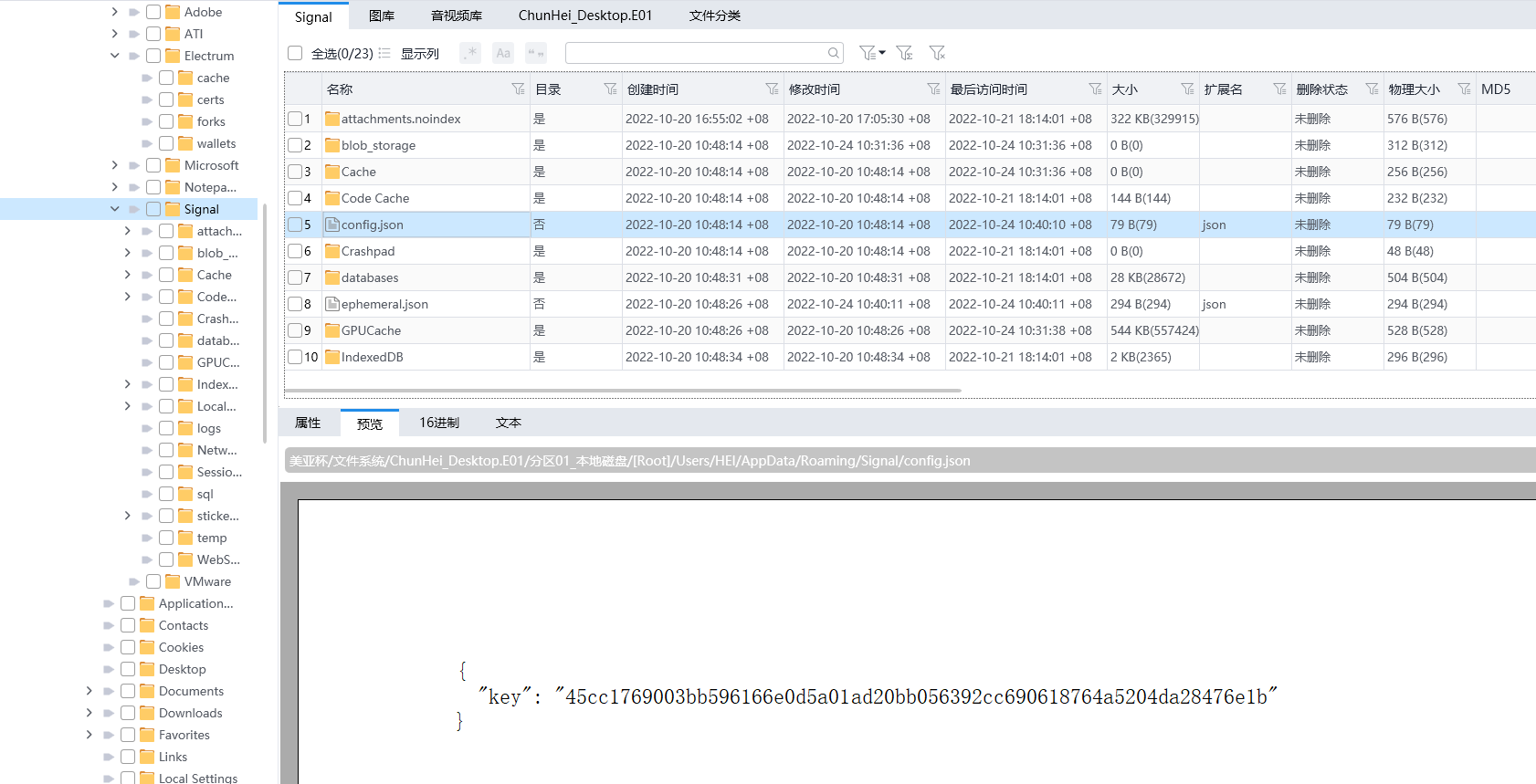1536x784 pixels.
Task: Click the magnifier icon in search box
Action: pos(833,53)
